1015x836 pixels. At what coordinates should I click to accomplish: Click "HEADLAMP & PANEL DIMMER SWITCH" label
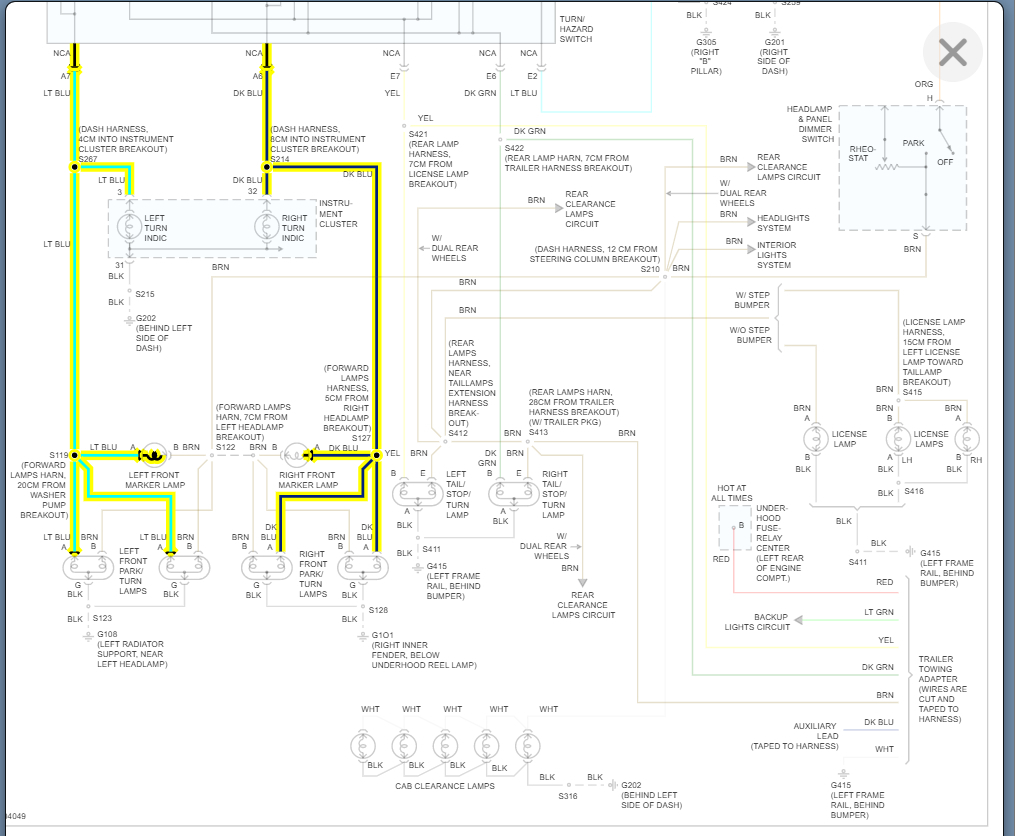[x=810, y=124]
